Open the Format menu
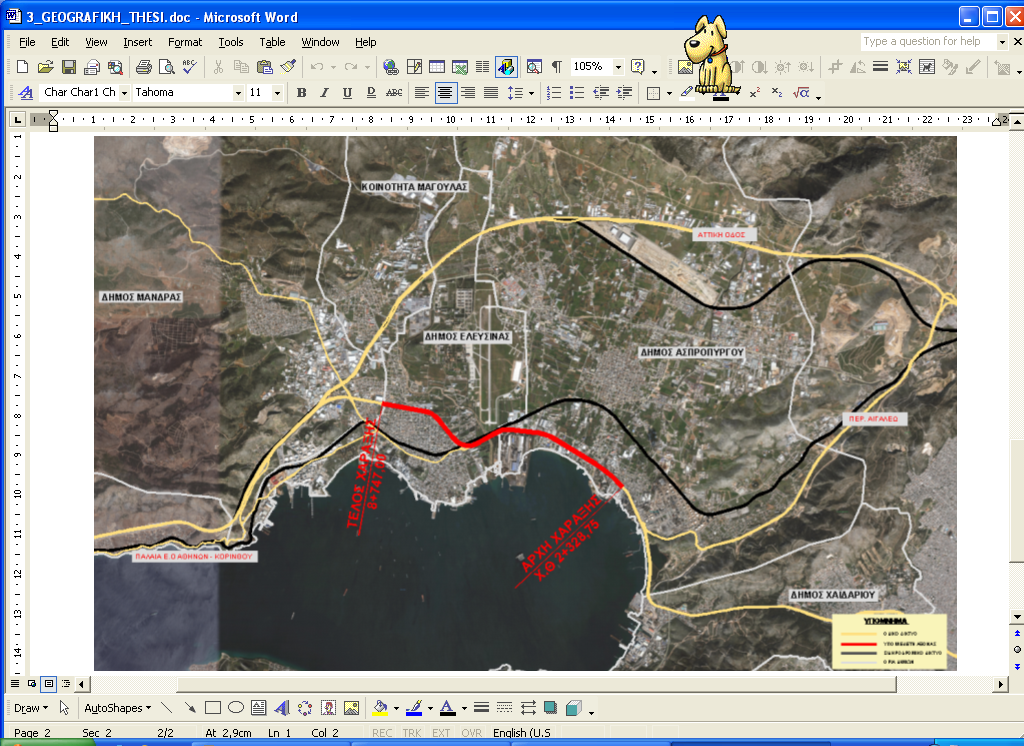Image resolution: width=1024 pixels, height=746 pixels. 185,42
